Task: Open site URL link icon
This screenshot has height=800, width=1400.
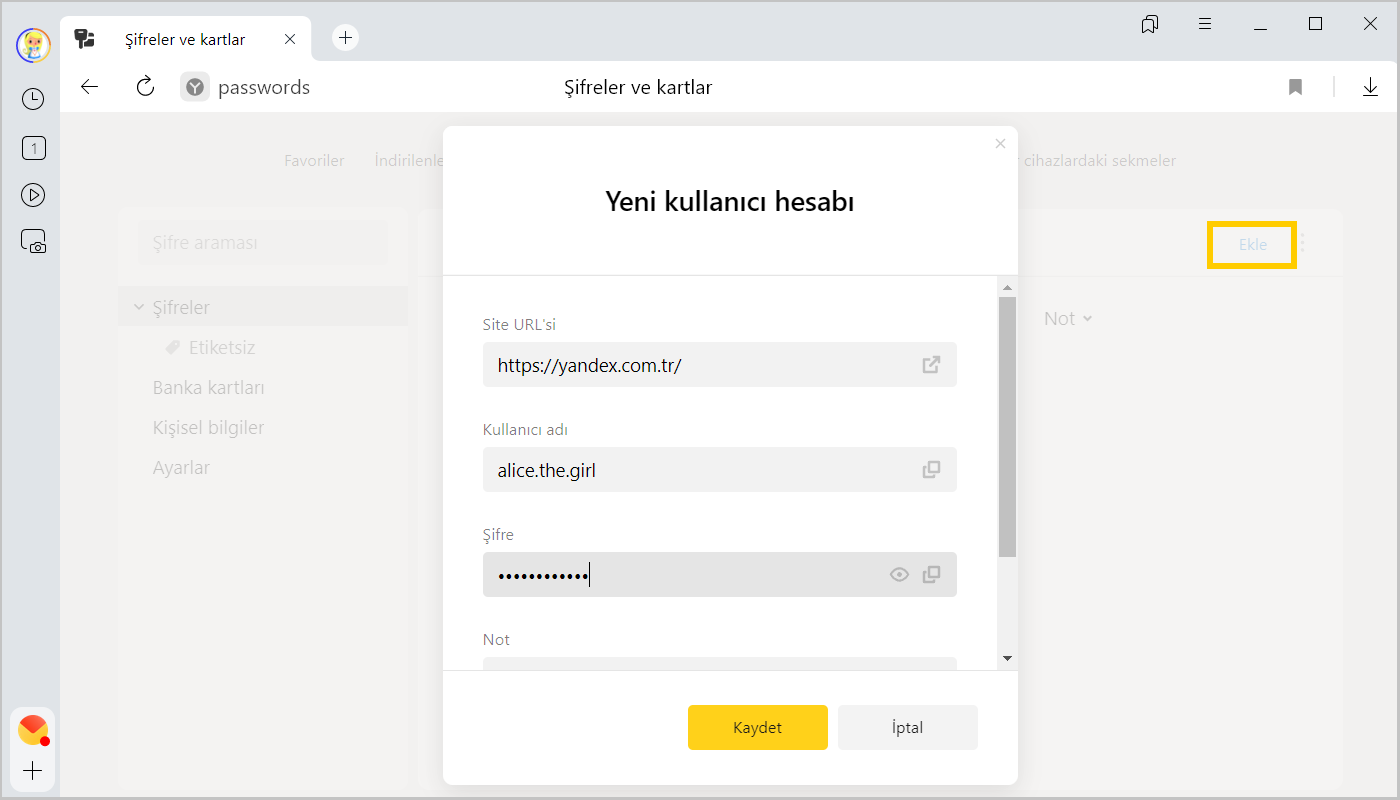Action: pos(931,365)
